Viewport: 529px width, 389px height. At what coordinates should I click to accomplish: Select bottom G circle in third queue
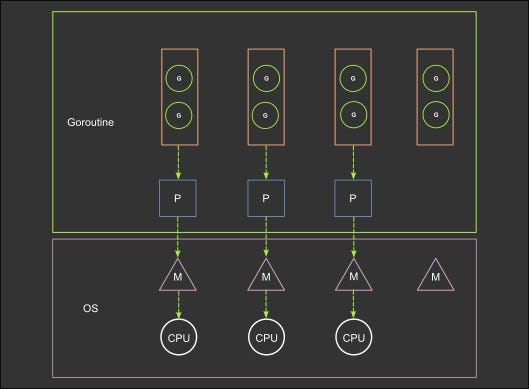(353, 115)
